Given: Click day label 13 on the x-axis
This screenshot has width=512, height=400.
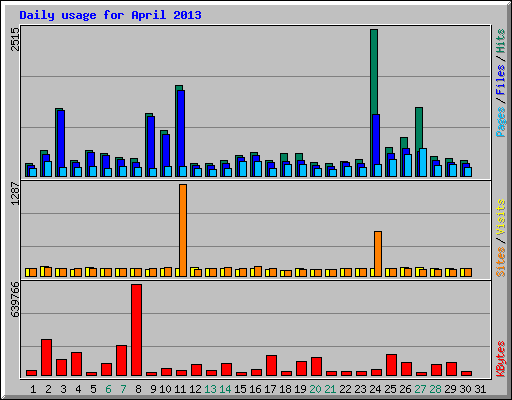Looking at the screenshot, I should tap(210, 389).
